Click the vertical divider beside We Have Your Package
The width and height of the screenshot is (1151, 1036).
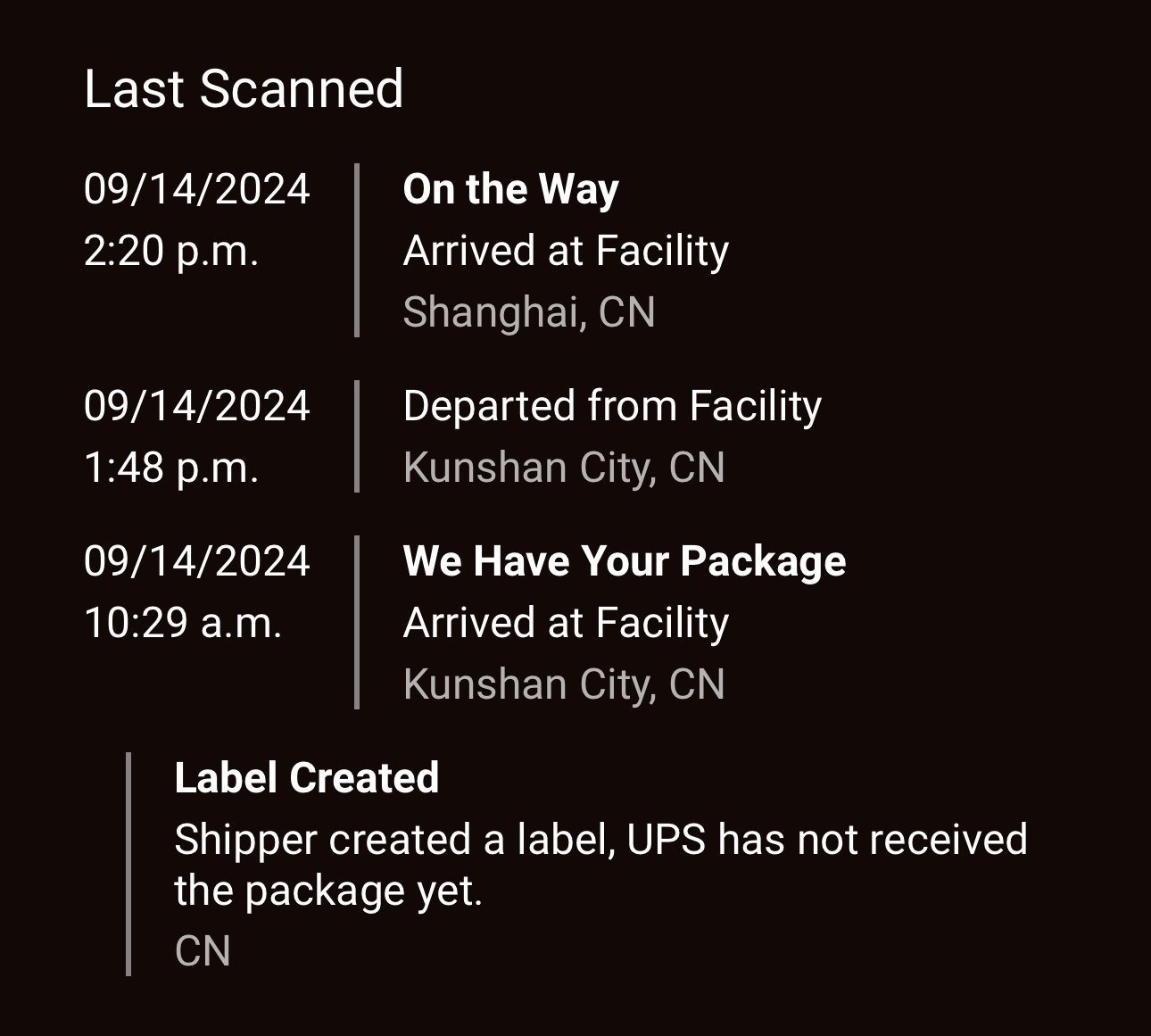pos(357,623)
